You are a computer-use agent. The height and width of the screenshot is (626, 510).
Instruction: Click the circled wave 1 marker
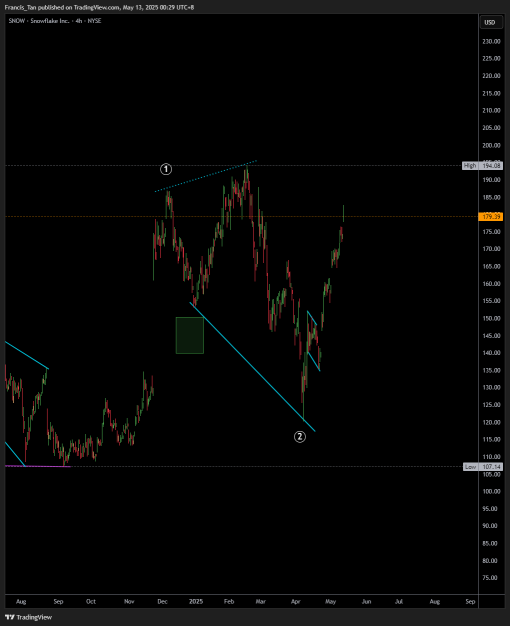pos(166,169)
